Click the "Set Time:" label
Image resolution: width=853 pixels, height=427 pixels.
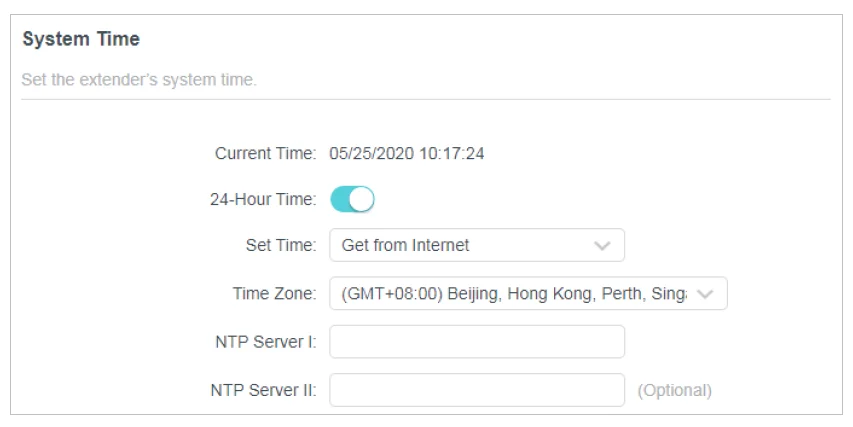281,245
